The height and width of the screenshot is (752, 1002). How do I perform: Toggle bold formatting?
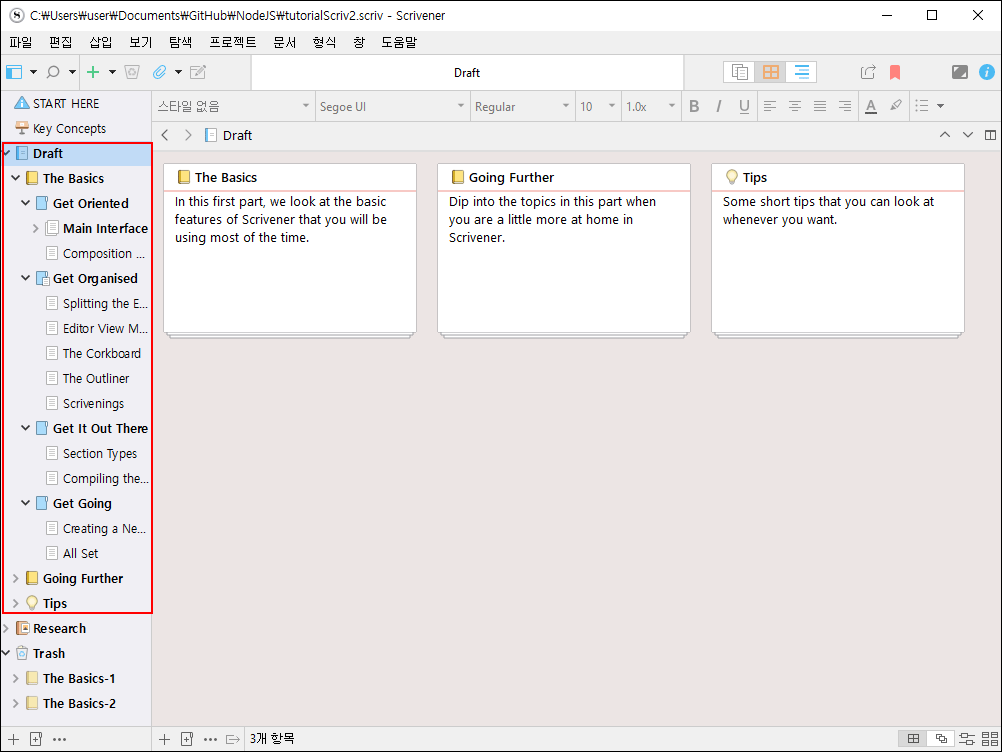pos(694,106)
